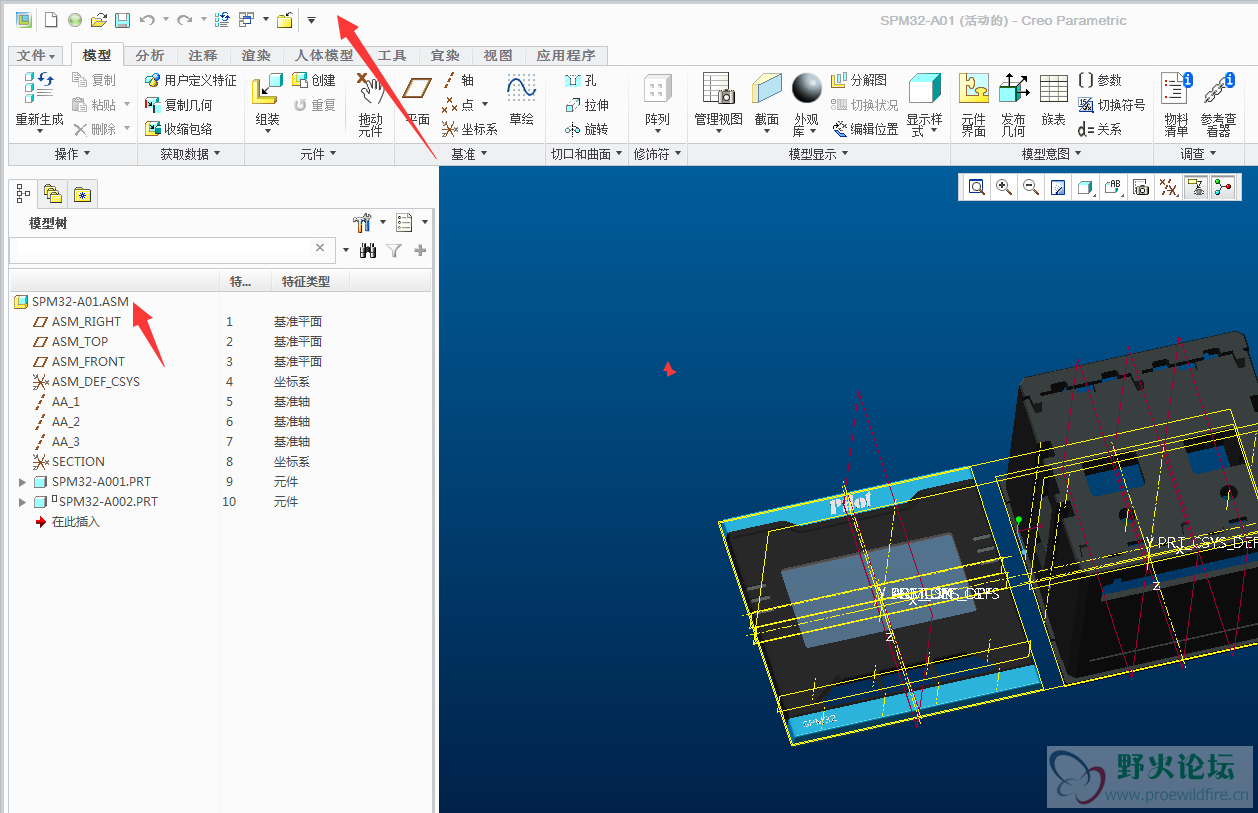Click the New file icon in quick access toolbar
The image size is (1258, 813).
tap(51, 20)
